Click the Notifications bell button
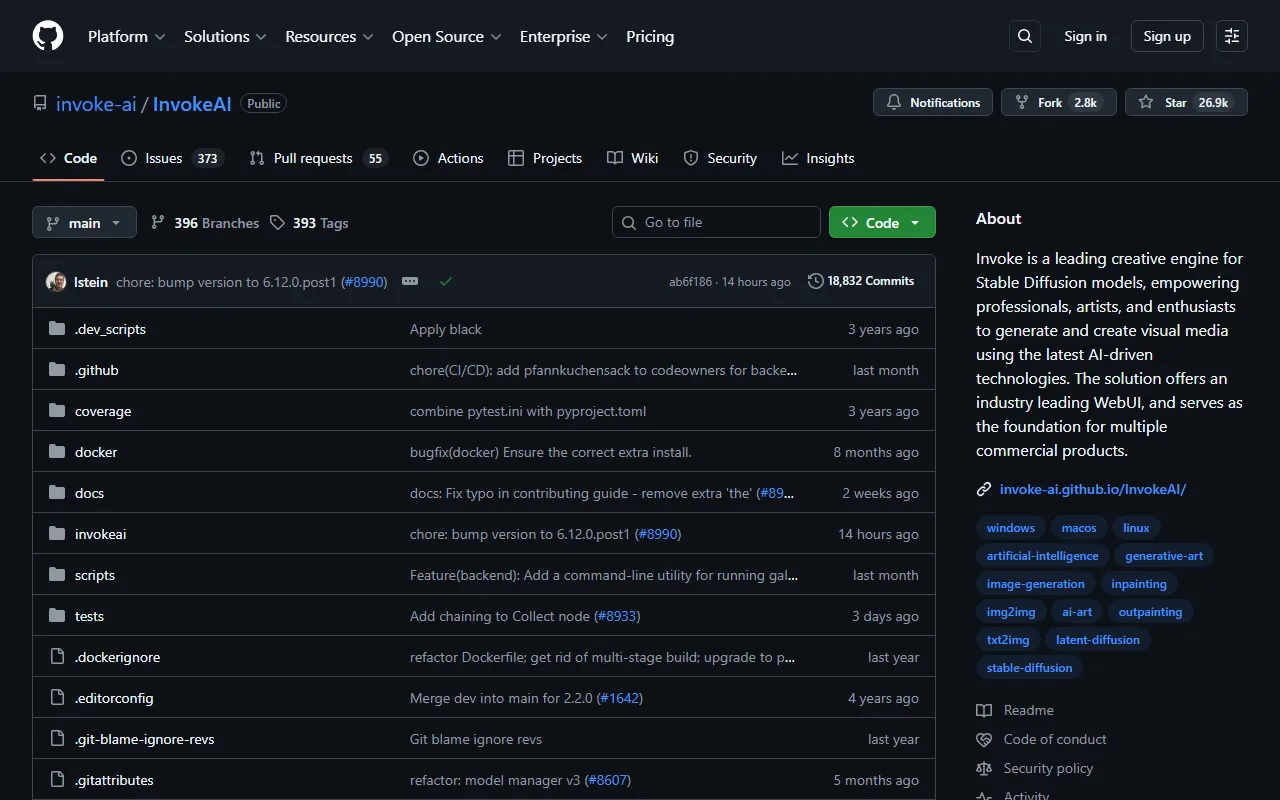The width and height of the screenshot is (1280, 800). pos(933,103)
